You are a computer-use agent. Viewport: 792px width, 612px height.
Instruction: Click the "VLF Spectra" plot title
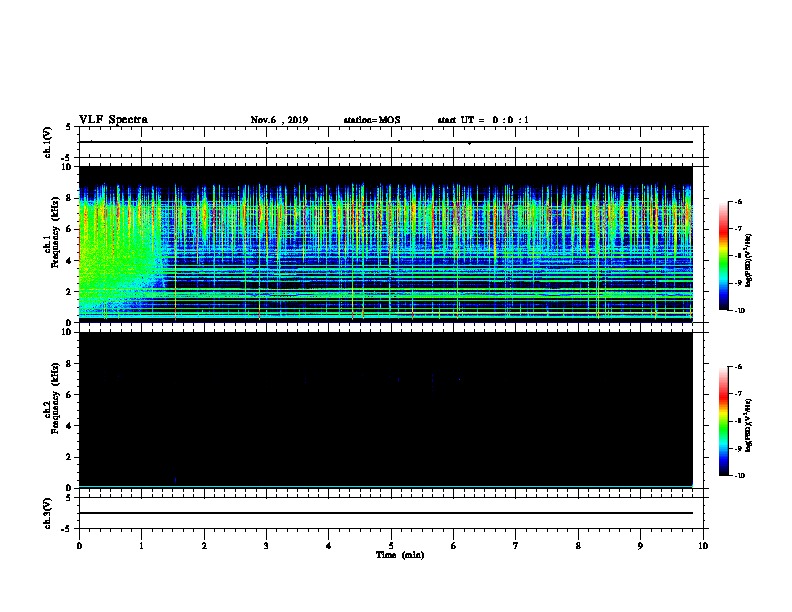point(113,120)
